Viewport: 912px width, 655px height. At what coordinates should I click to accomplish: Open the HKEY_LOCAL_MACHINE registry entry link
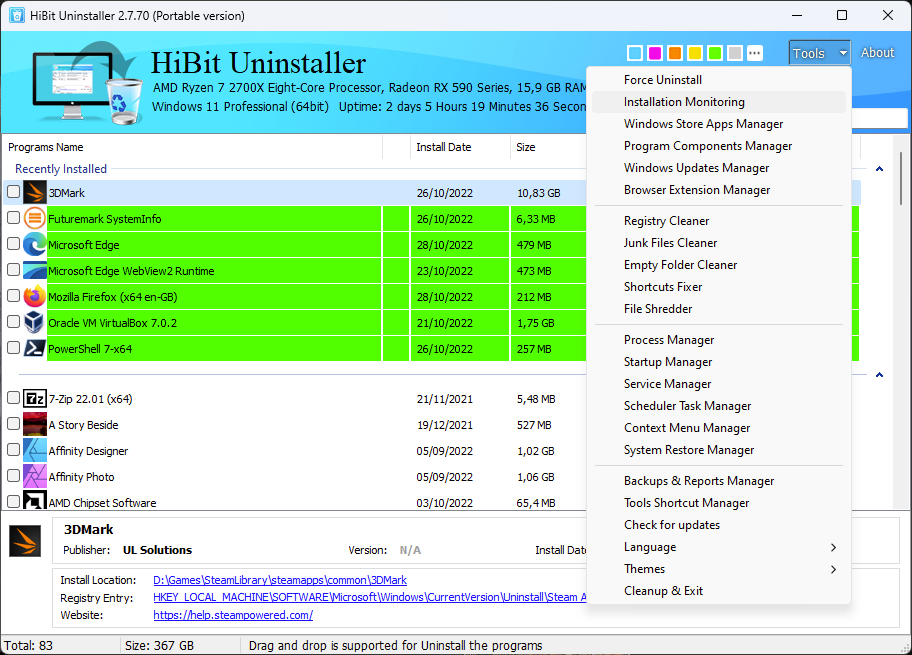point(369,597)
